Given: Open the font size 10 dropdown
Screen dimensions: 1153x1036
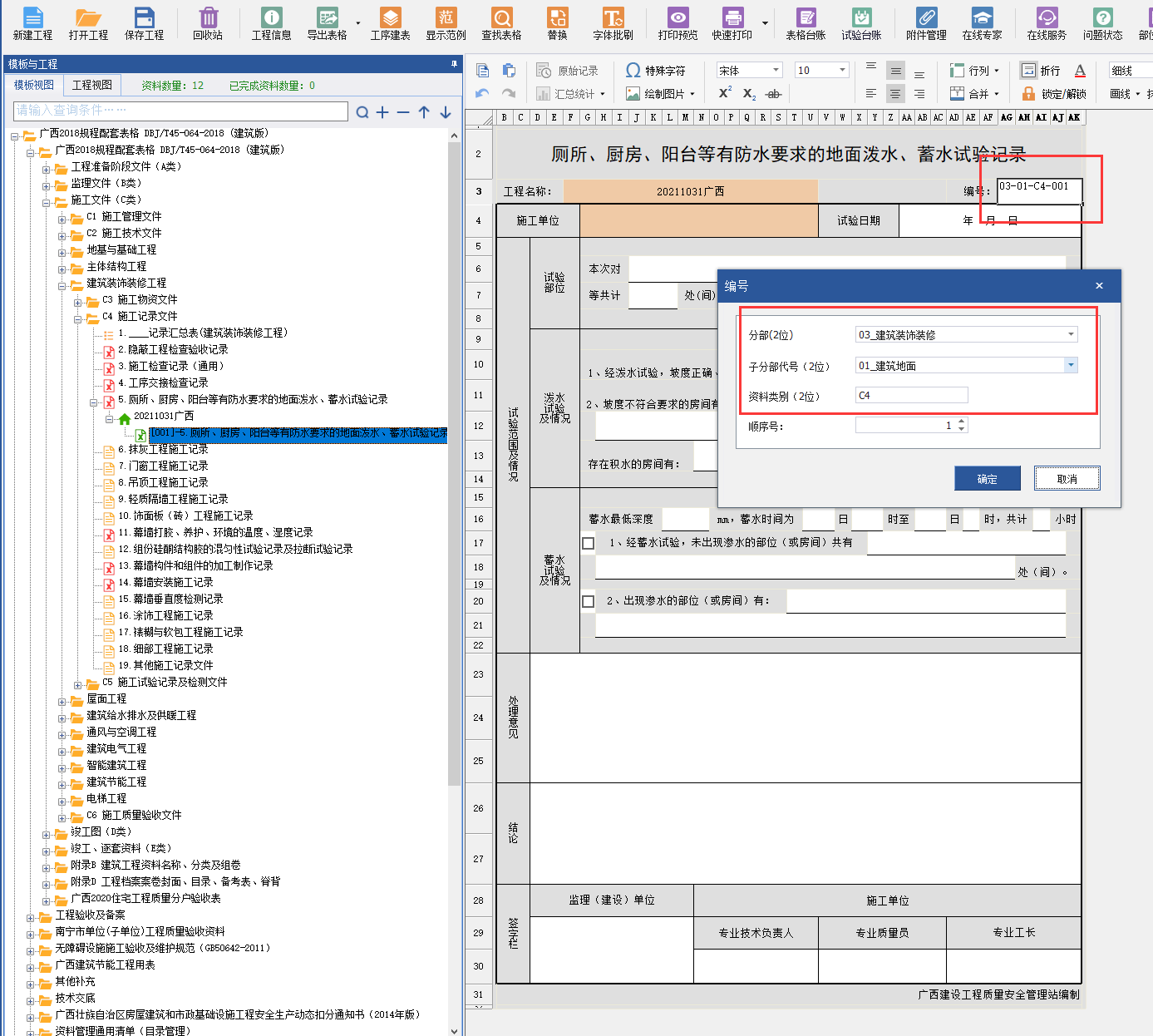Looking at the screenshot, I should 841,70.
